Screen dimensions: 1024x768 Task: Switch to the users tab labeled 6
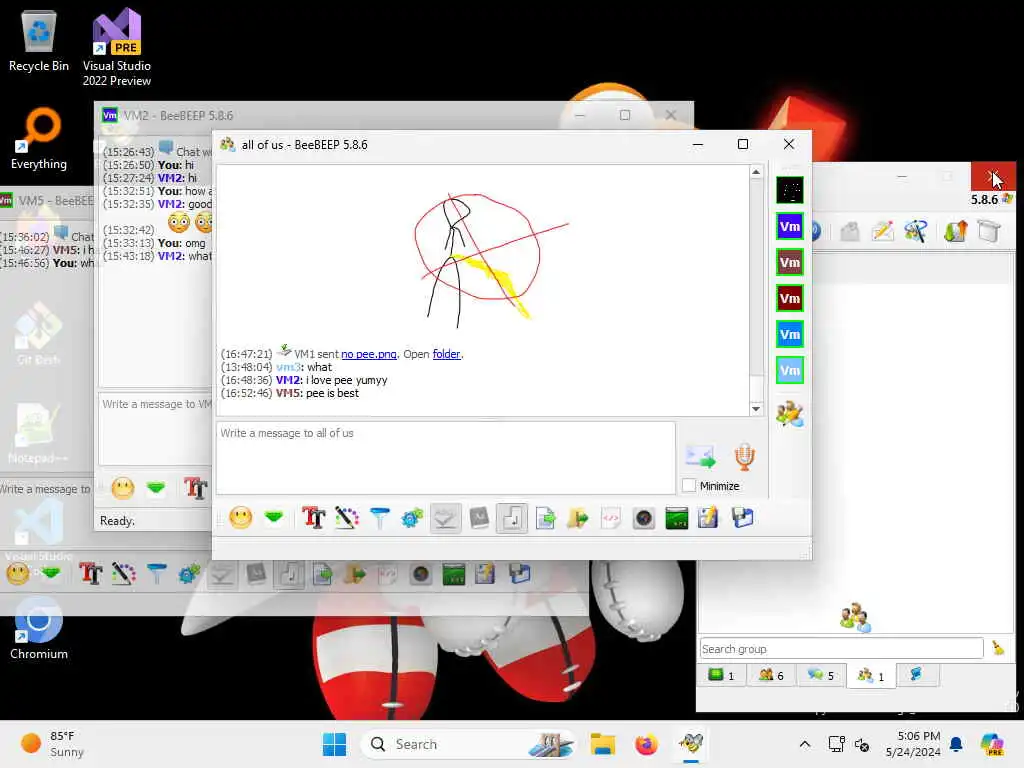pyautogui.click(x=771, y=675)
